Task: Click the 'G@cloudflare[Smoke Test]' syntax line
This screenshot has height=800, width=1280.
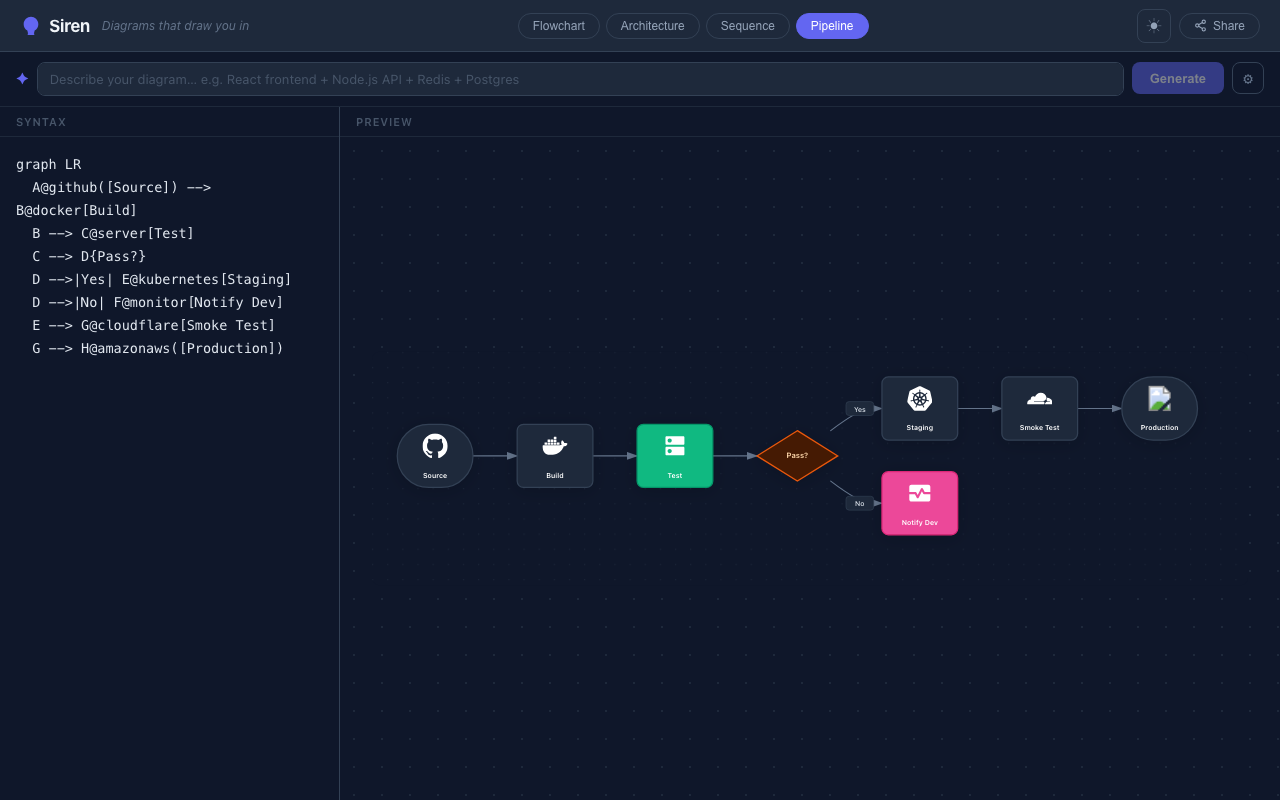Action: click(154, 325)
